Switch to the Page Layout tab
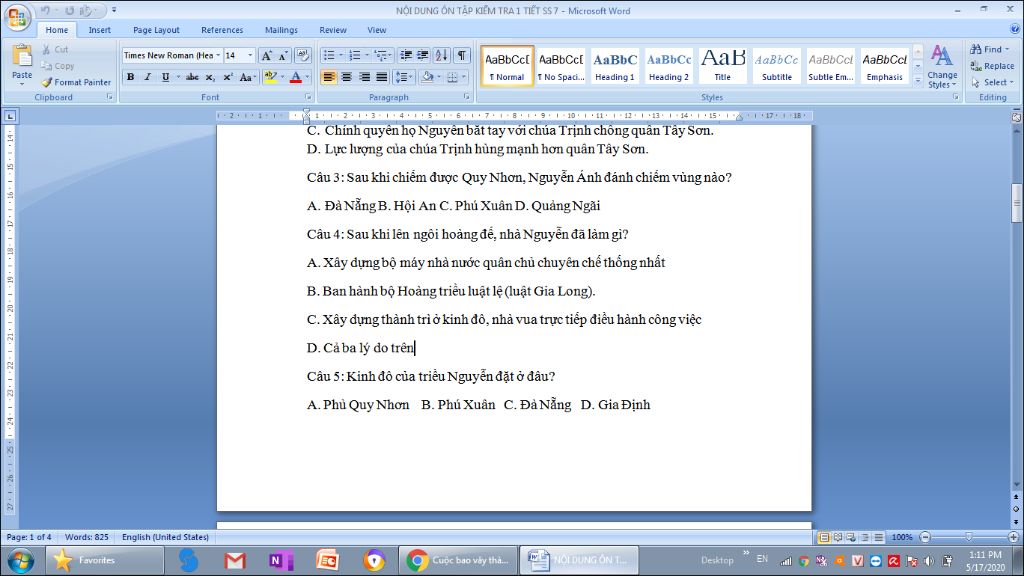Viewport: 1024px width, 576px height. pyautogui.click(x=156, y=30)
